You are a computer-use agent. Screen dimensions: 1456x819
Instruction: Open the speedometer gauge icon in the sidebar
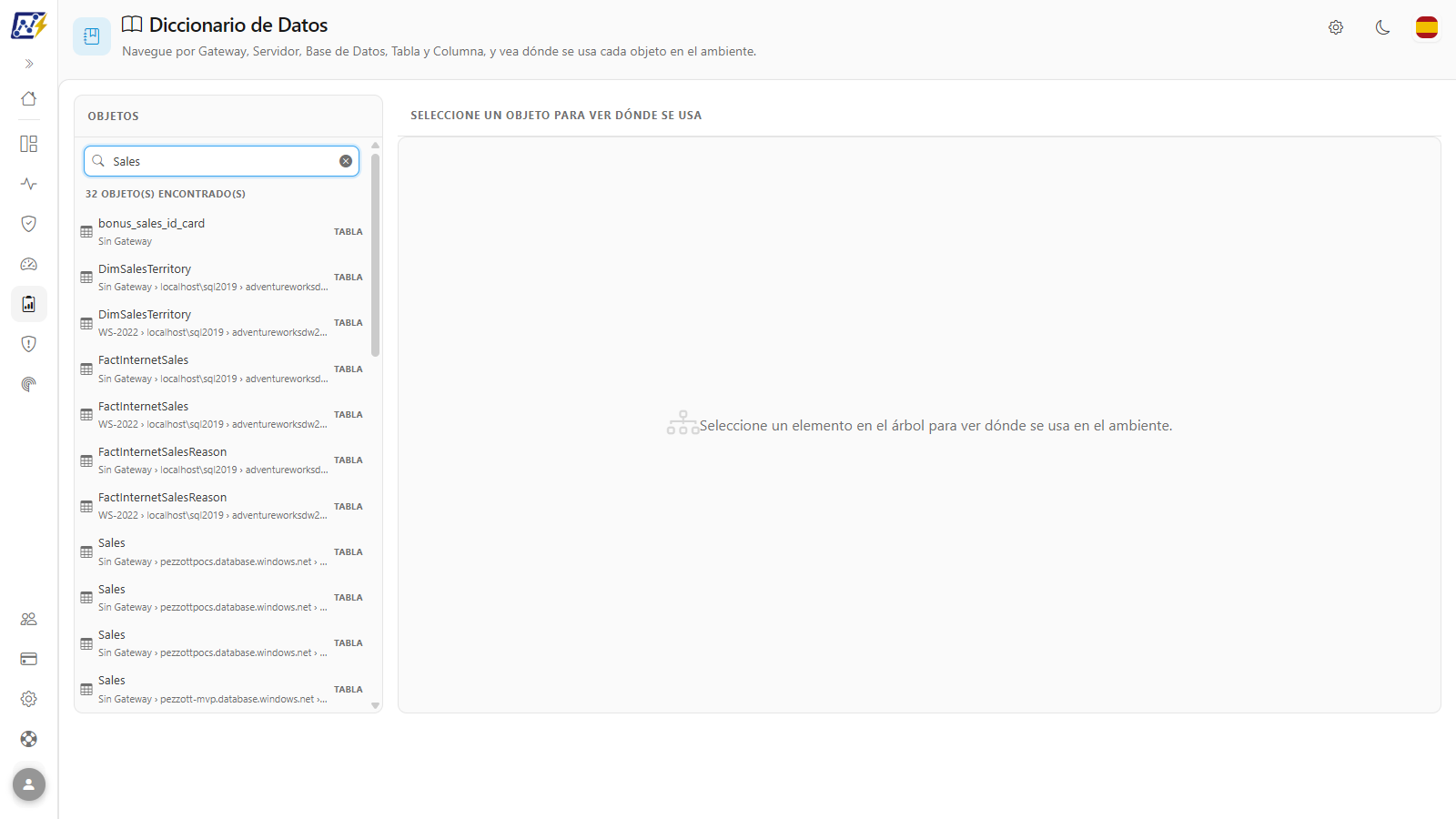coord(29,264)
